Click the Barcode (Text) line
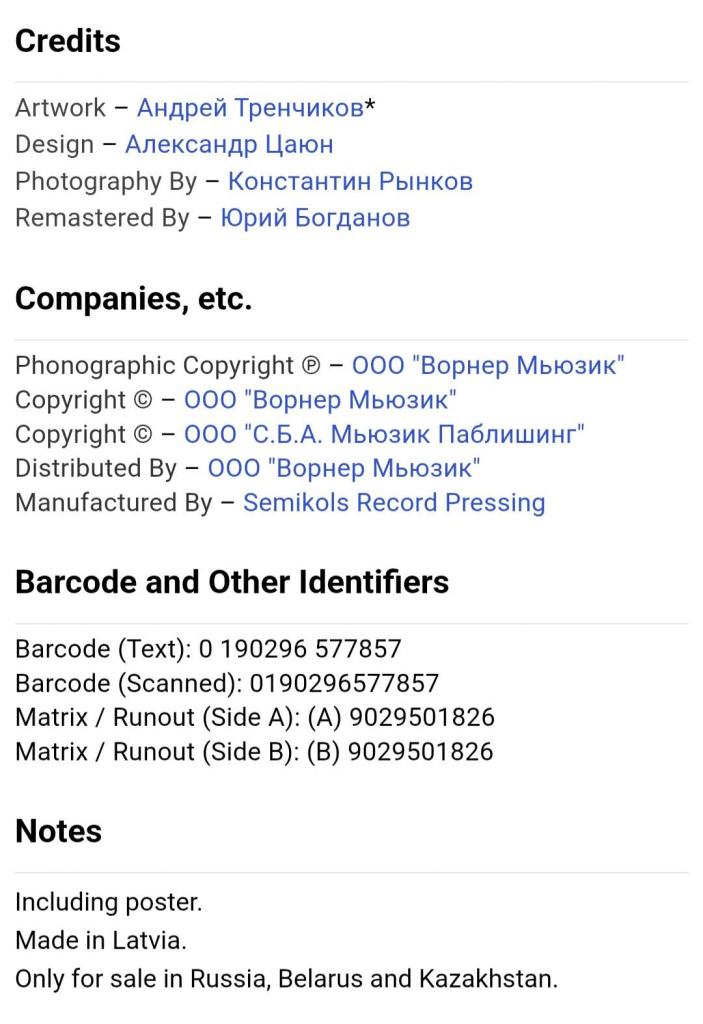 pyautogui.click(x=208, y=648)
